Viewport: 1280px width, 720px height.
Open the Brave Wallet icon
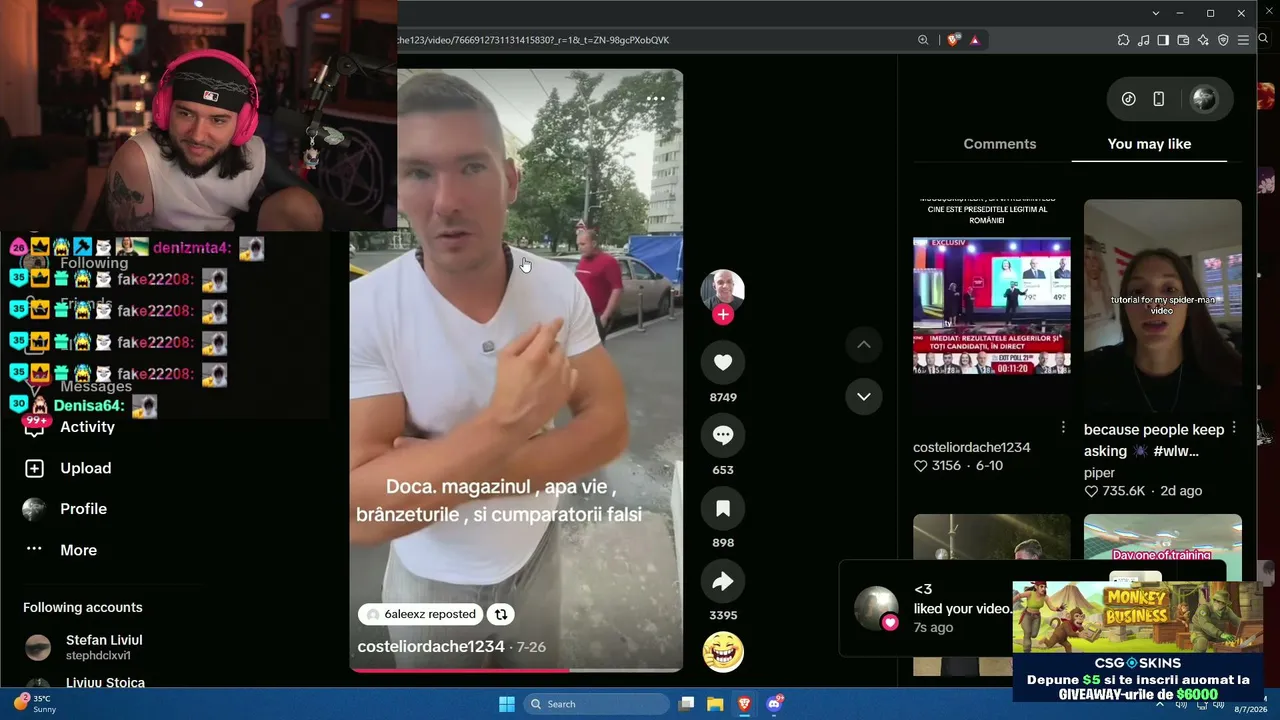click(1183, 40)
